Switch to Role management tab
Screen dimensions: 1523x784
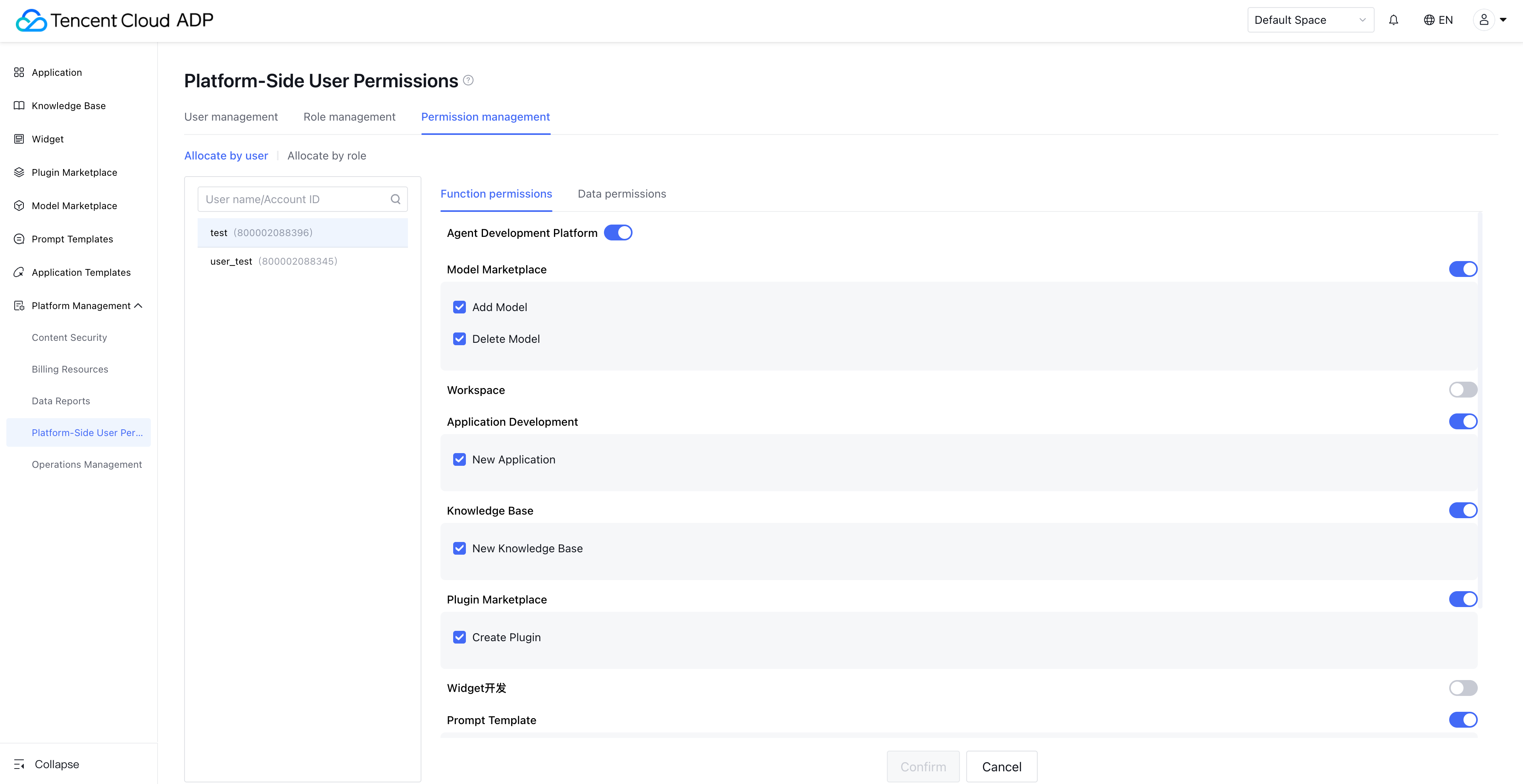(350, 117)
